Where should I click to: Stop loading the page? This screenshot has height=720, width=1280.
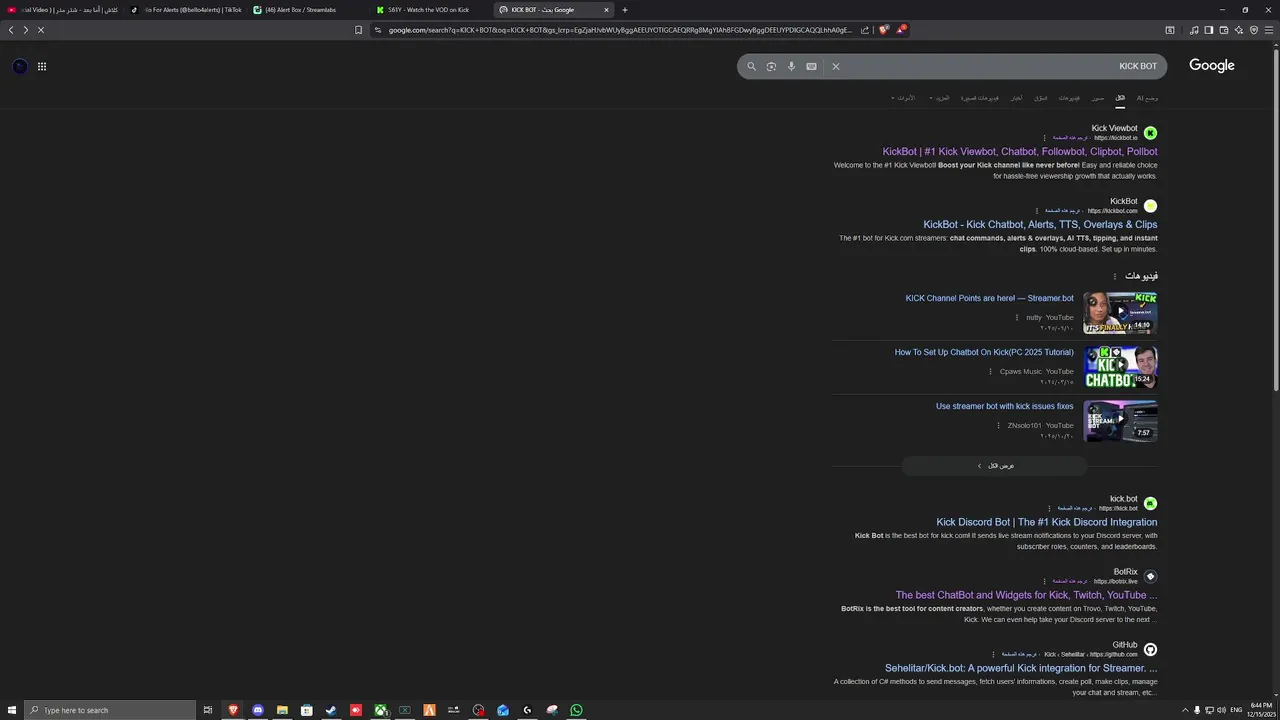(x=41, y=30)
